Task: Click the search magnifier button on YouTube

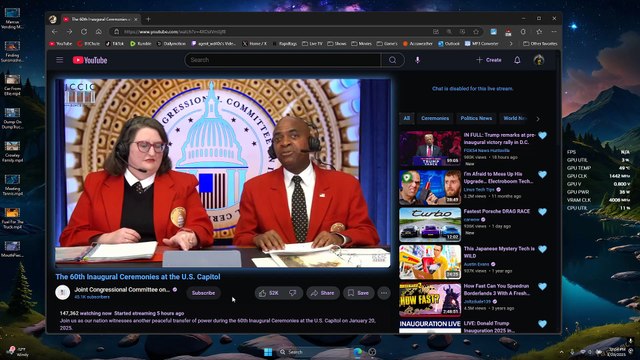Action: click(x=392, y=60)
